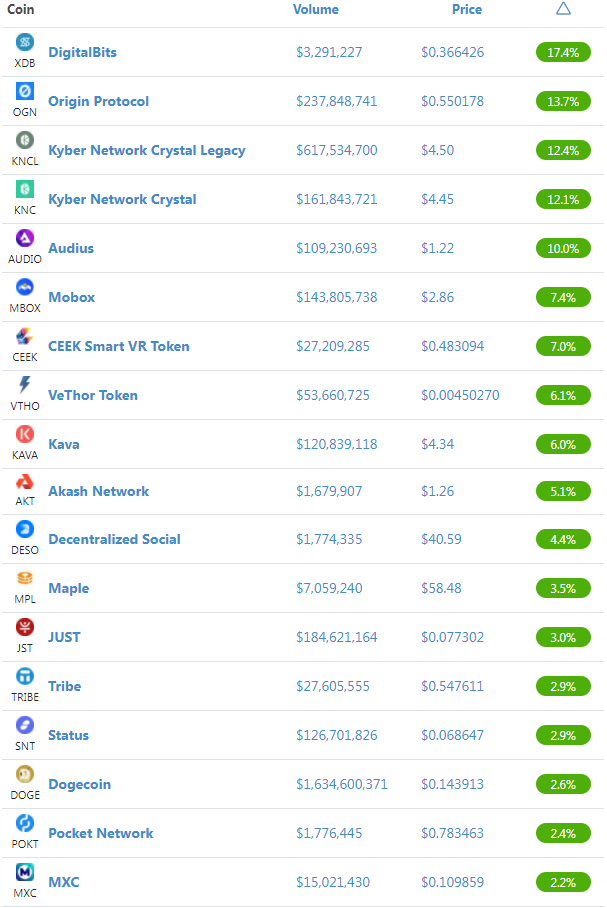The height and width of the screenshot is (908, 607).
Task: Click the Dogecoin DOGE coin icon
Action: click(x=24, y=774)
